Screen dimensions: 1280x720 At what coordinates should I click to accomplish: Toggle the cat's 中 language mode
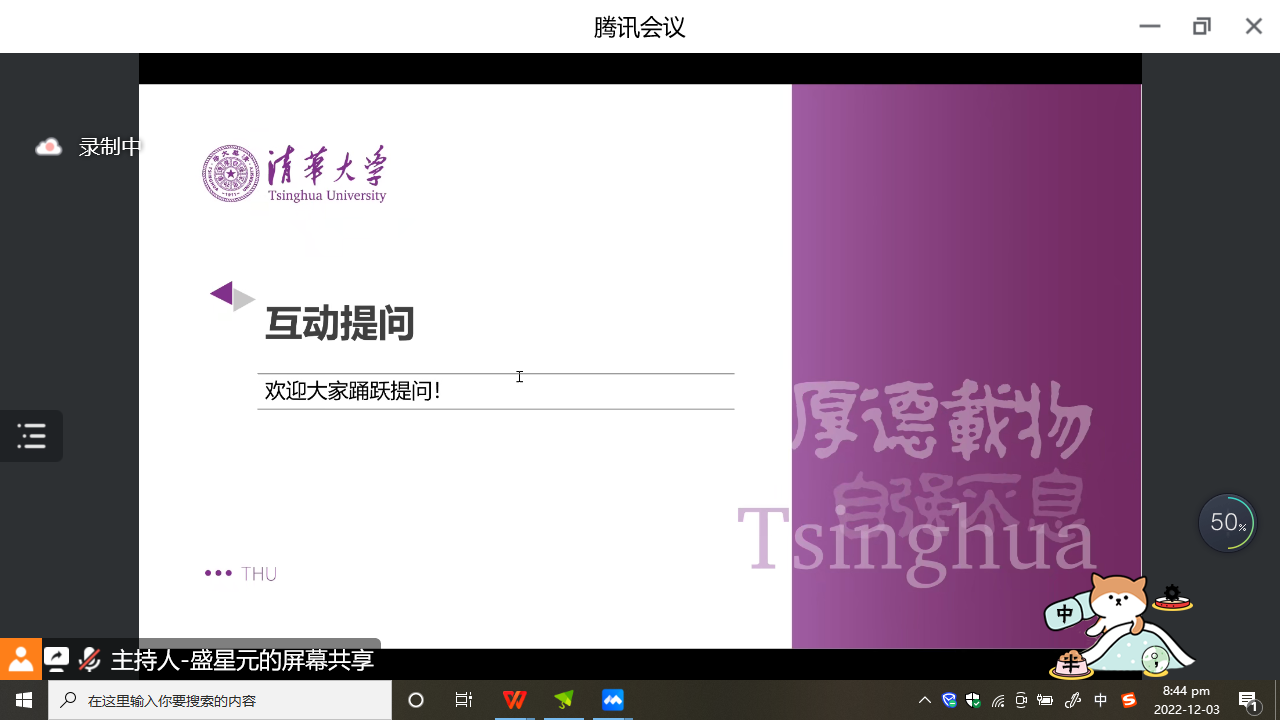(x=1065, y=613)
